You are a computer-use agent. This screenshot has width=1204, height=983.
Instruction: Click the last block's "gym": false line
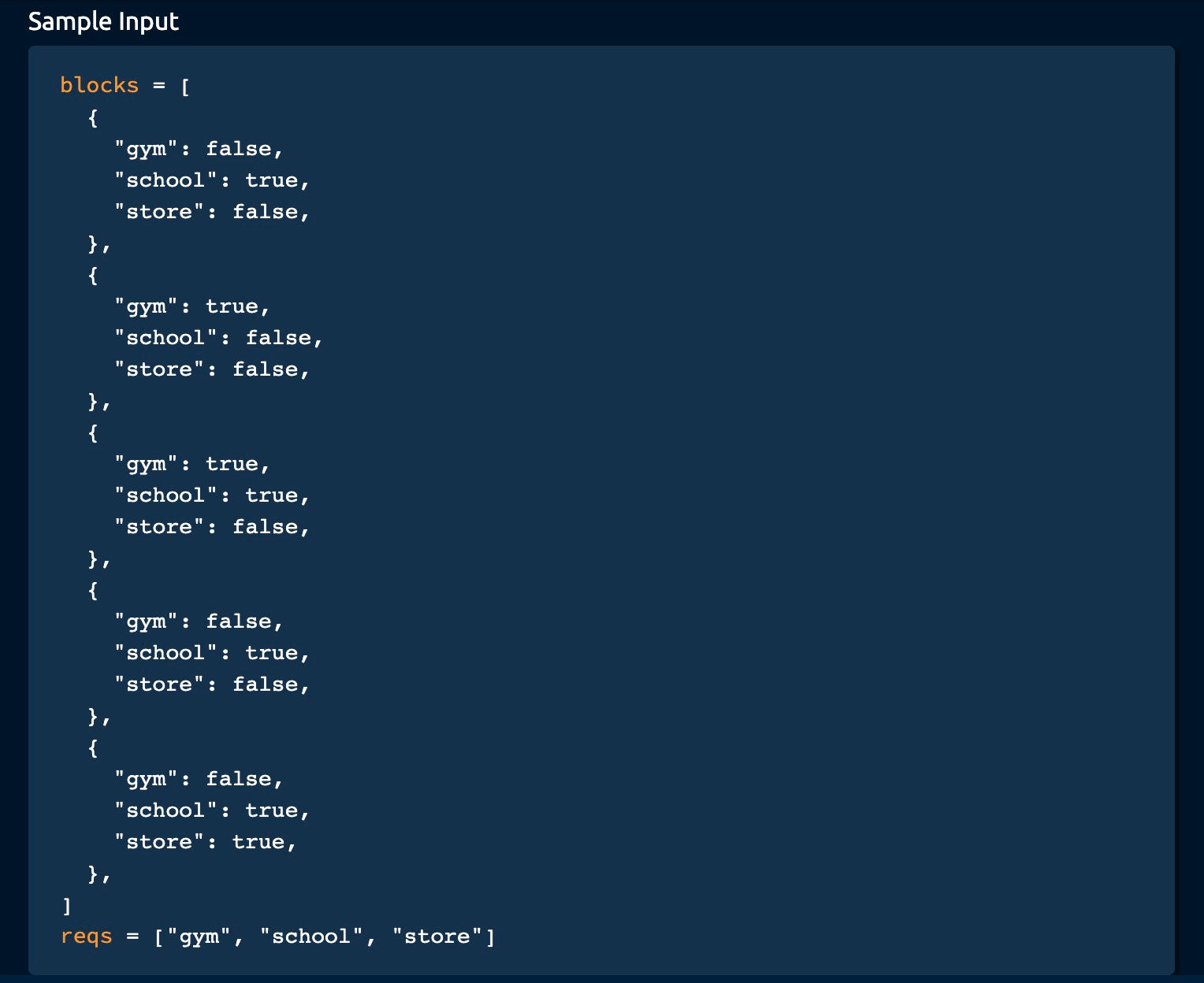tap(199, 779)
